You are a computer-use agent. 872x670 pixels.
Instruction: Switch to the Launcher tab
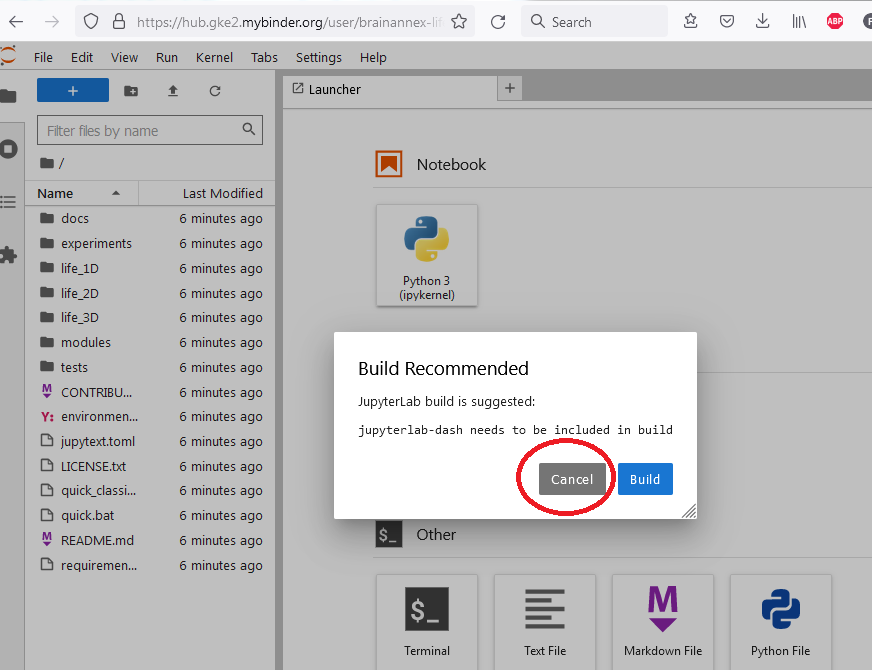pyautogui.click(x=389, y=89)
